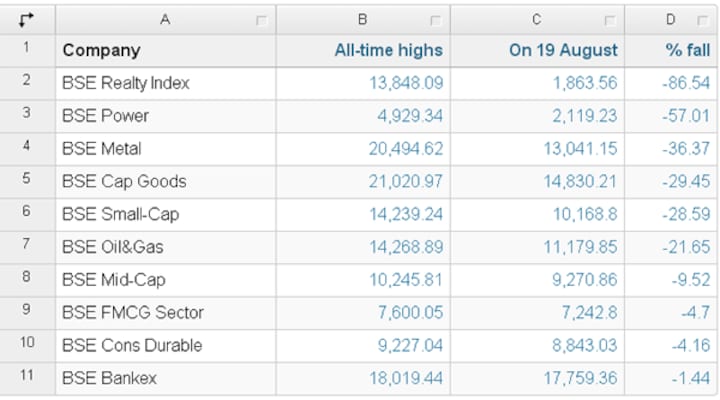720x400 pixels.
Task: Select column A header
Action: coord(166,20)
